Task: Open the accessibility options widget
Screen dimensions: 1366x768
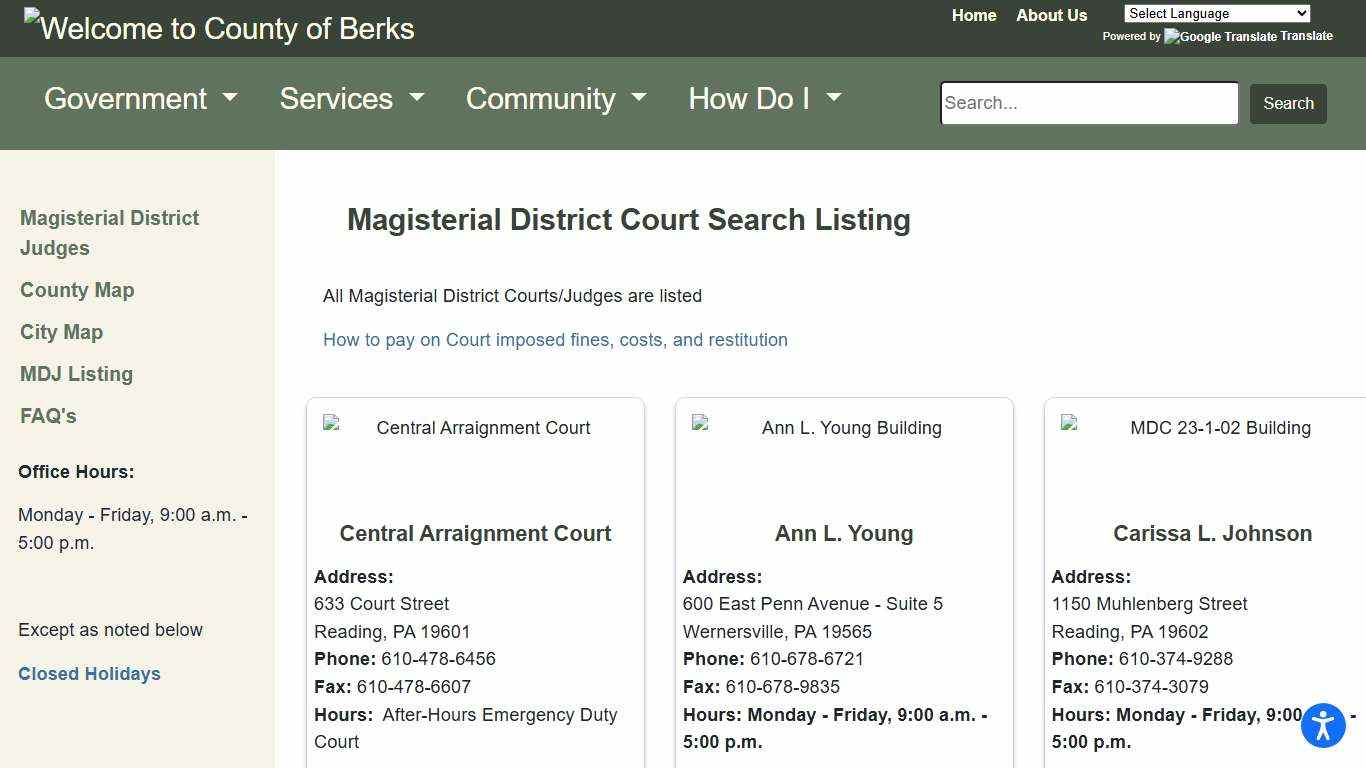Action: (x=1323, y=725)
